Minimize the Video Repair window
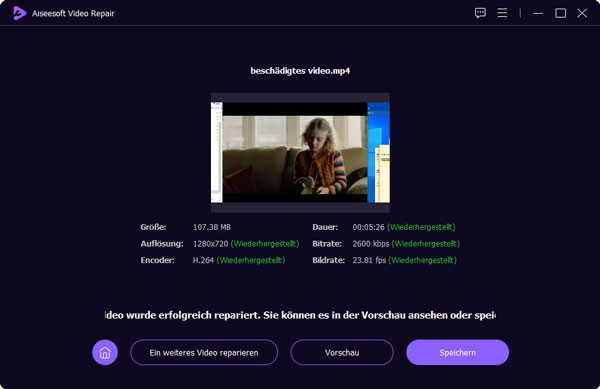600x389 pixels. pyautogui.click(x=538, y=13)
